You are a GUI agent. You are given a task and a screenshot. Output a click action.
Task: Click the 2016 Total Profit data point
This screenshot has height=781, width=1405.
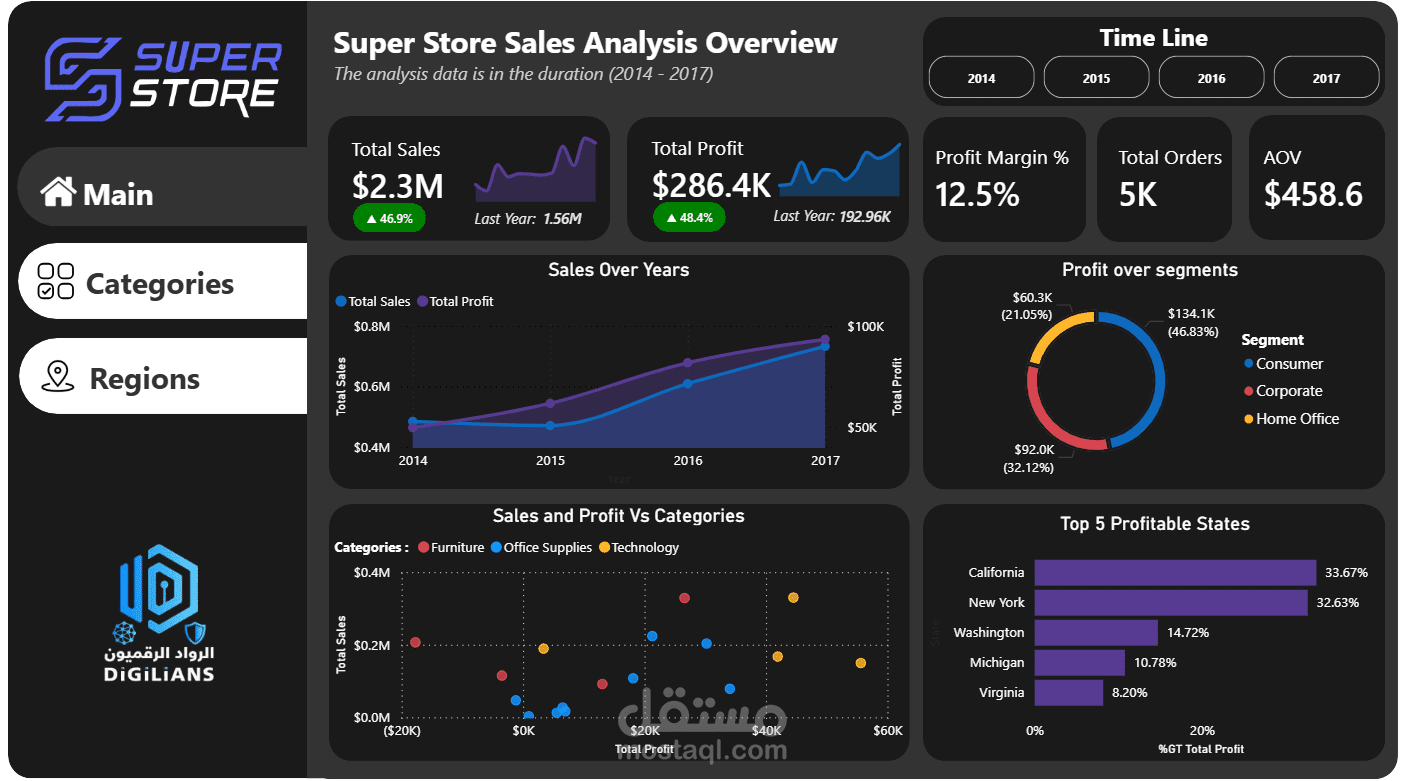click(687, 363)
